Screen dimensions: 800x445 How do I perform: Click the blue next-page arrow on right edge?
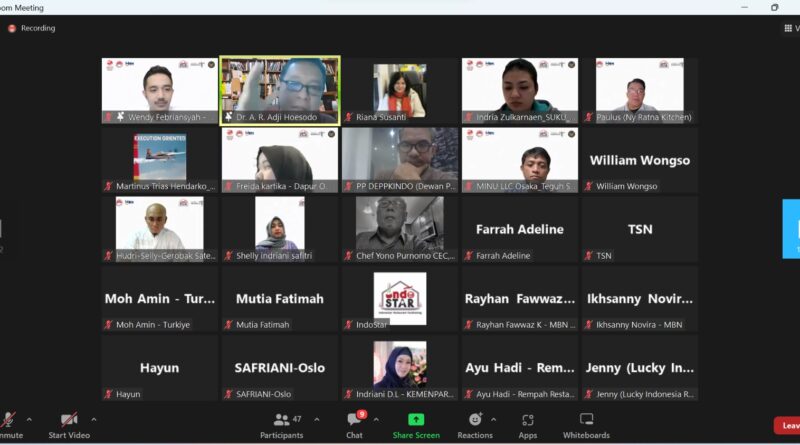point(792,229)
